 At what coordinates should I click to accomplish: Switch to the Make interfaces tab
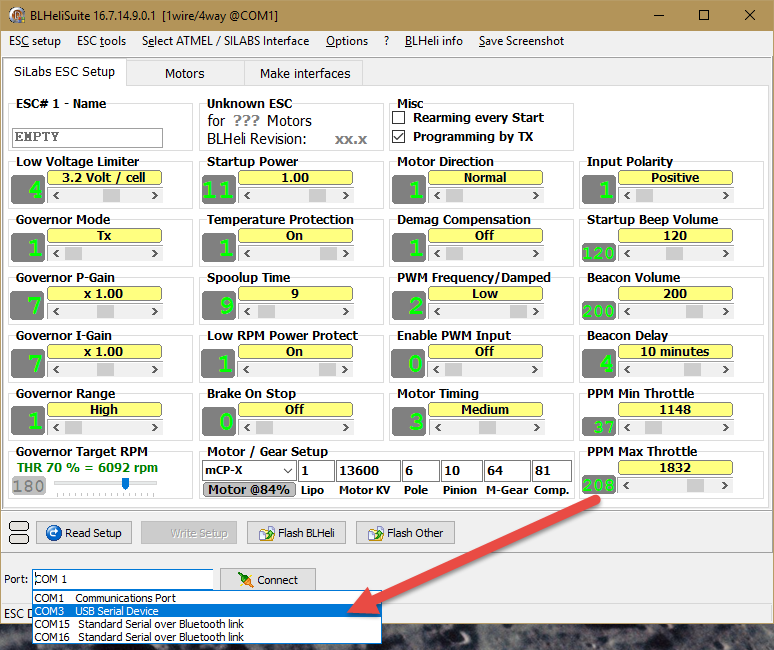coord(305,74)
